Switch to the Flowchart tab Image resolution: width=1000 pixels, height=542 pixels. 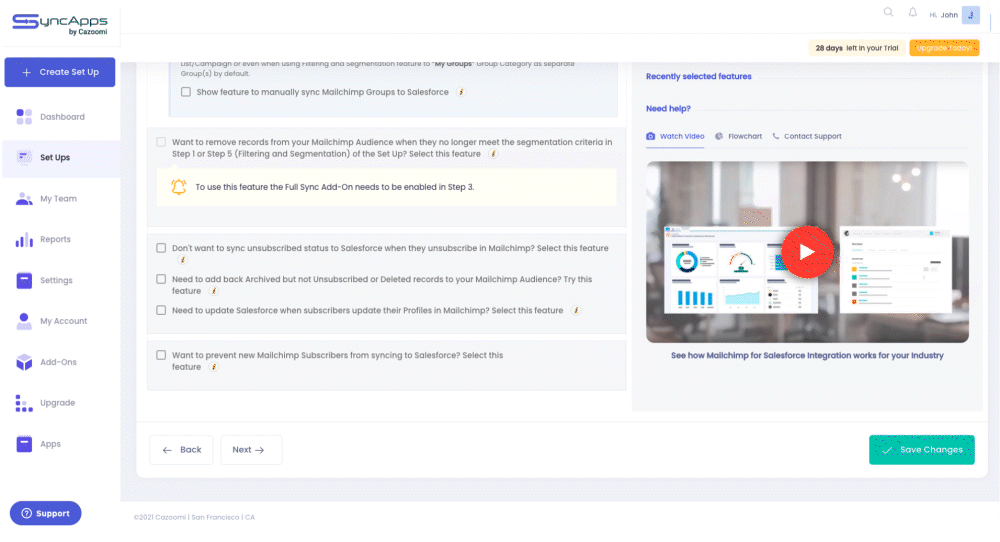[x=739, y=136]
